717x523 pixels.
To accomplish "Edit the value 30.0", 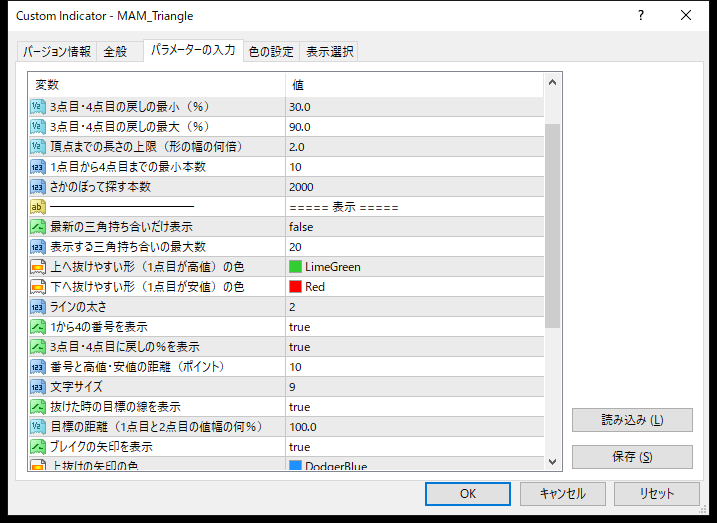I will 414,107.
